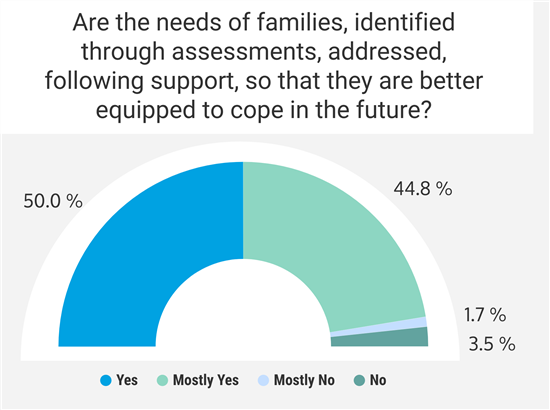This screenshot has height=410, width=550.
Task: Click the 50.0 % data label
Action: (x=53, y=201)
